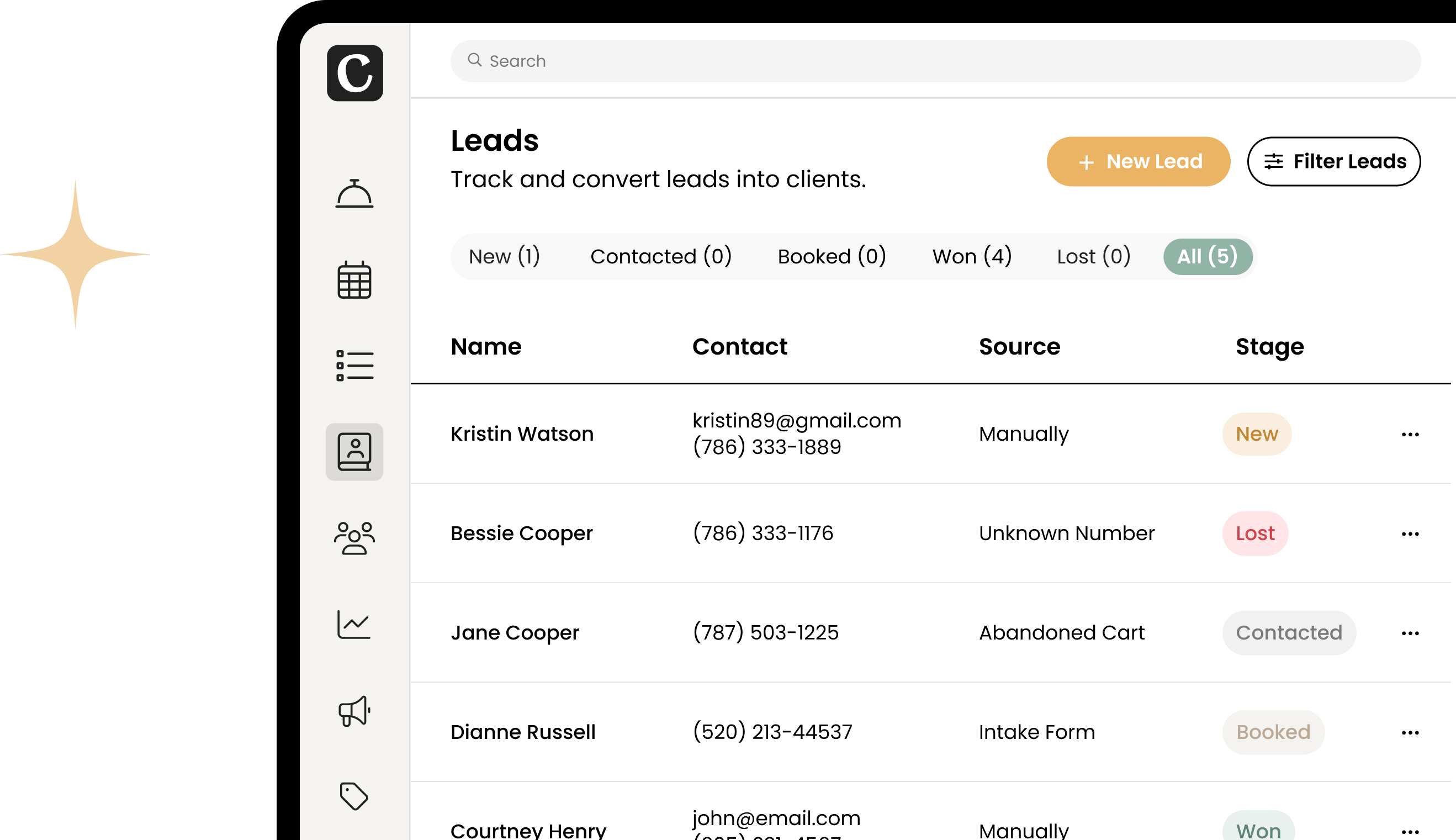Select the Tags icon in sidebar
This screenshot has width=1456, height=840.
click(353, 797)
